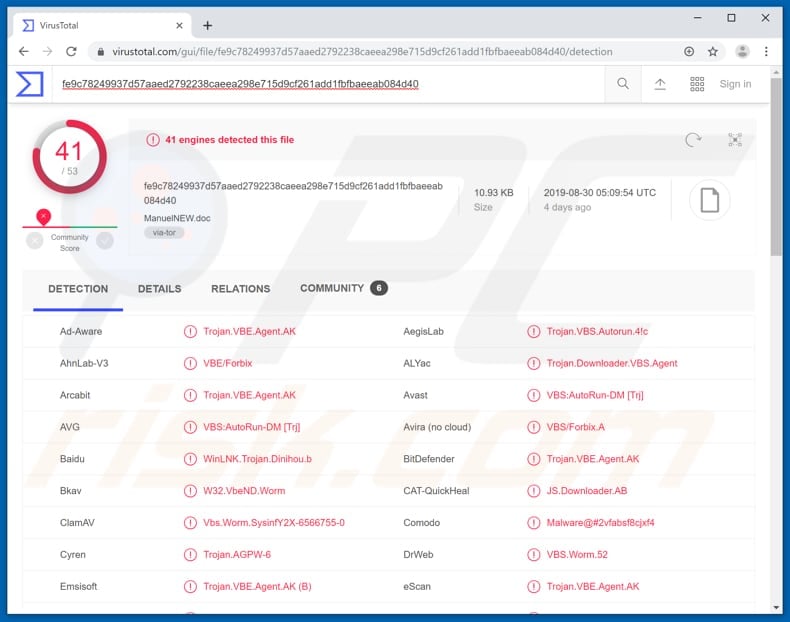Click WinLNK.Trojan.Dinihou.b result
This screenshot has width=790, height=622.
[257, 459]
